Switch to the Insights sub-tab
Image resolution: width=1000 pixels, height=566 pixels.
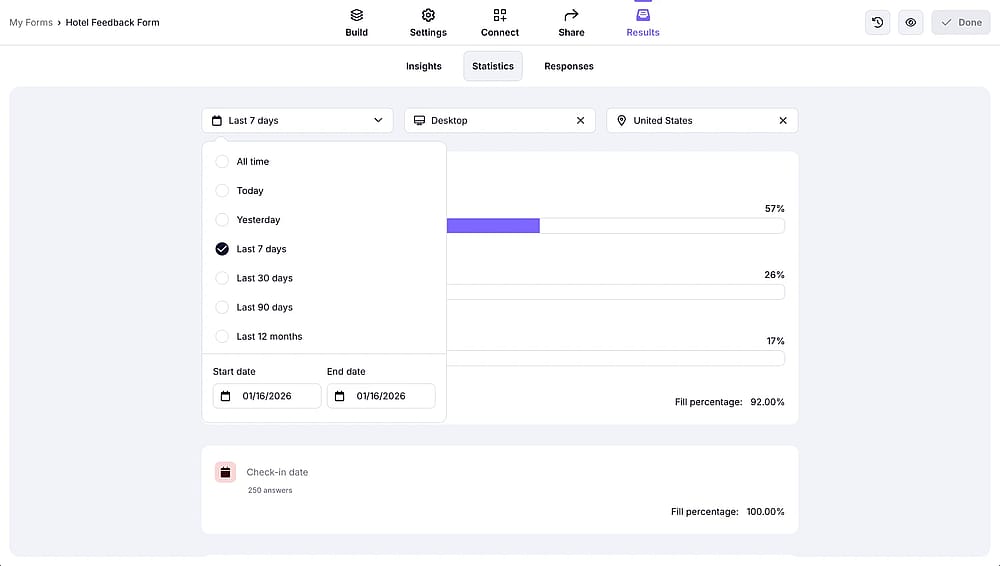(x=423, y=66)
